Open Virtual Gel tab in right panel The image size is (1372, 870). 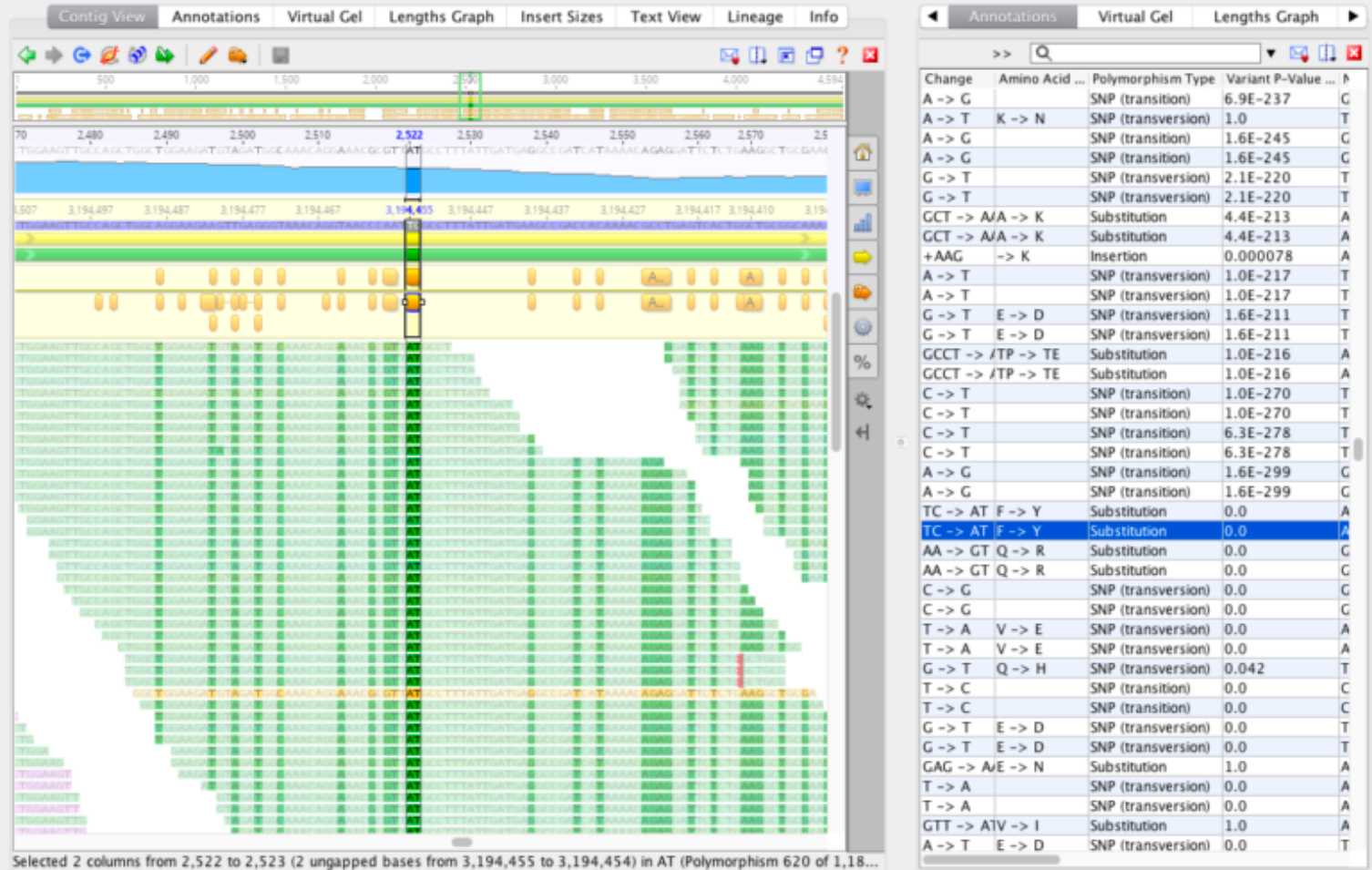(1135, 16)
